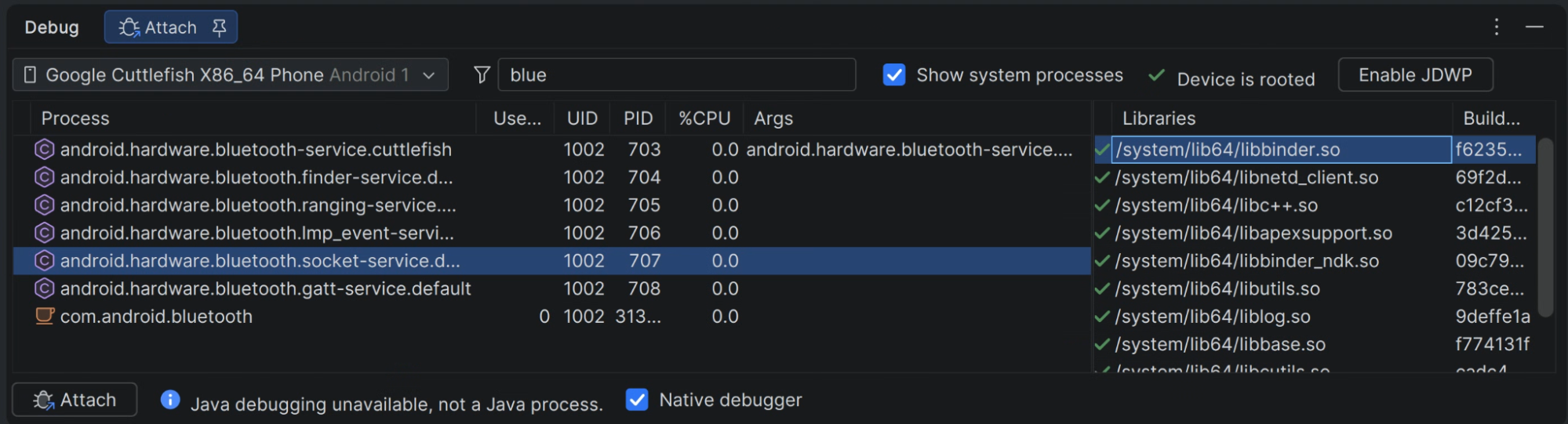Sort by the Libraries column header

(x=1281, y=118)
